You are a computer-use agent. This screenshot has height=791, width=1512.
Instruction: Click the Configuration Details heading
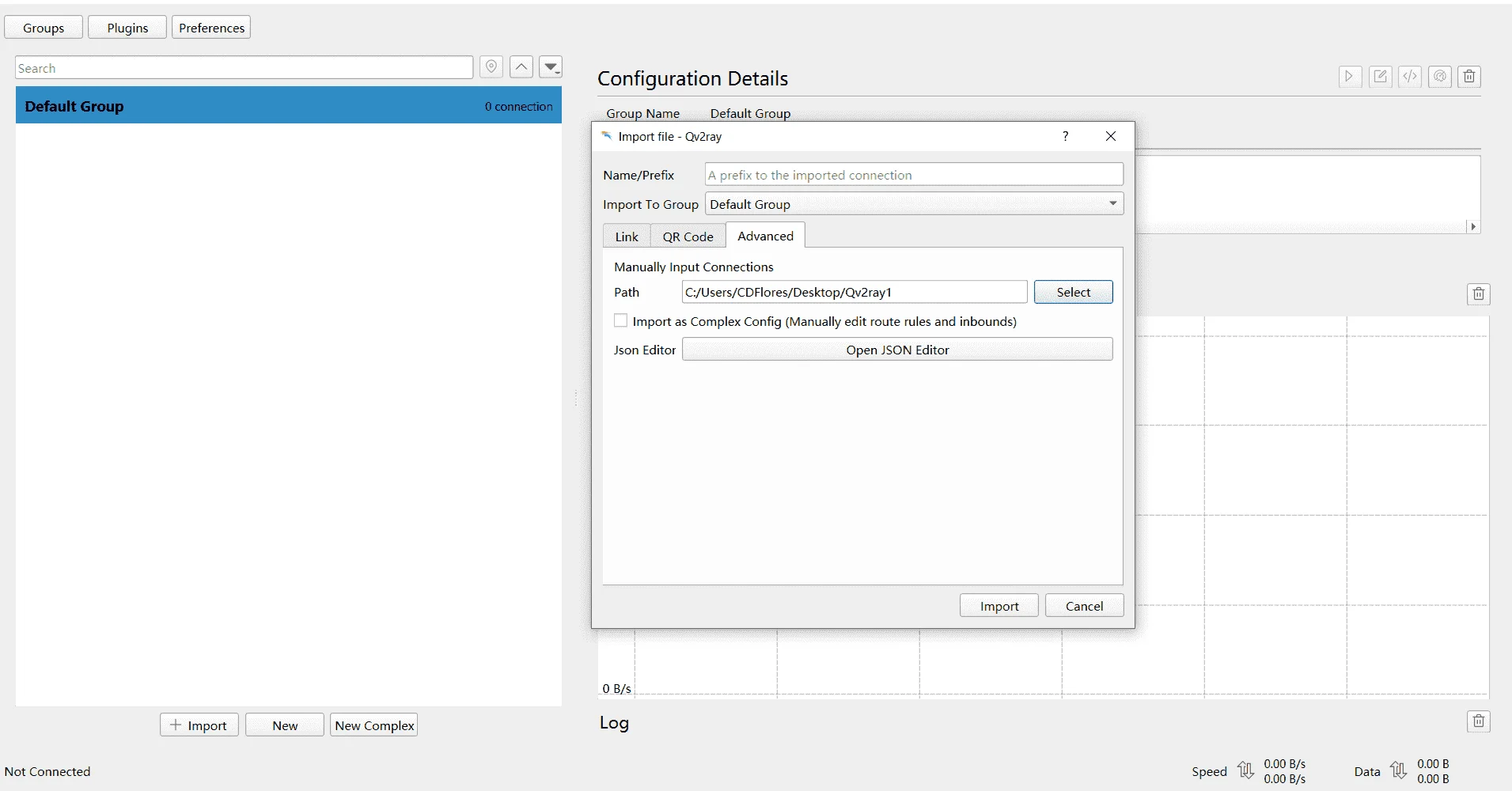(692, 78)
